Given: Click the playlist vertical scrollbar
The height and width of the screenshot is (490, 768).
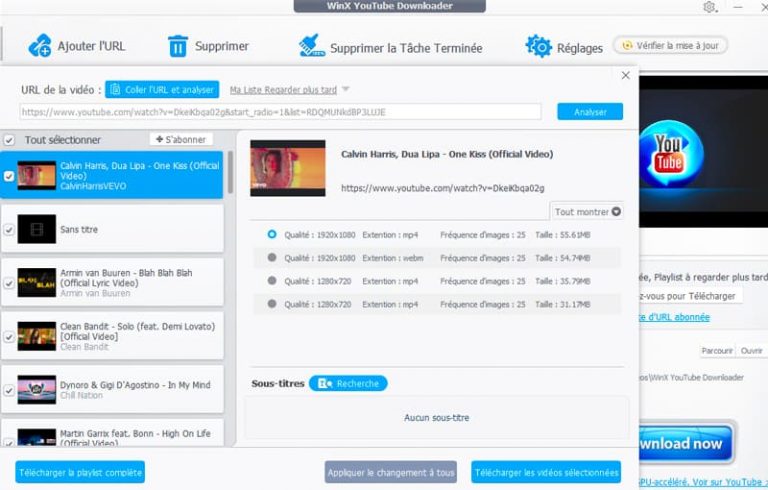Looking at the screenshot, I should [230, 172].
